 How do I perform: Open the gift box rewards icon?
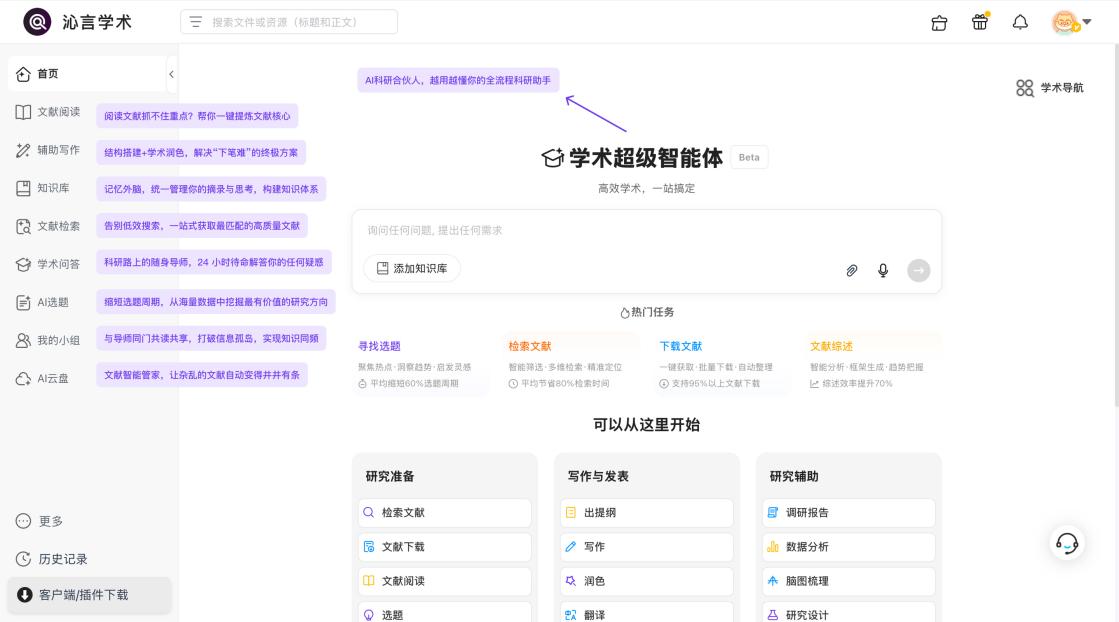pos(980,22)
